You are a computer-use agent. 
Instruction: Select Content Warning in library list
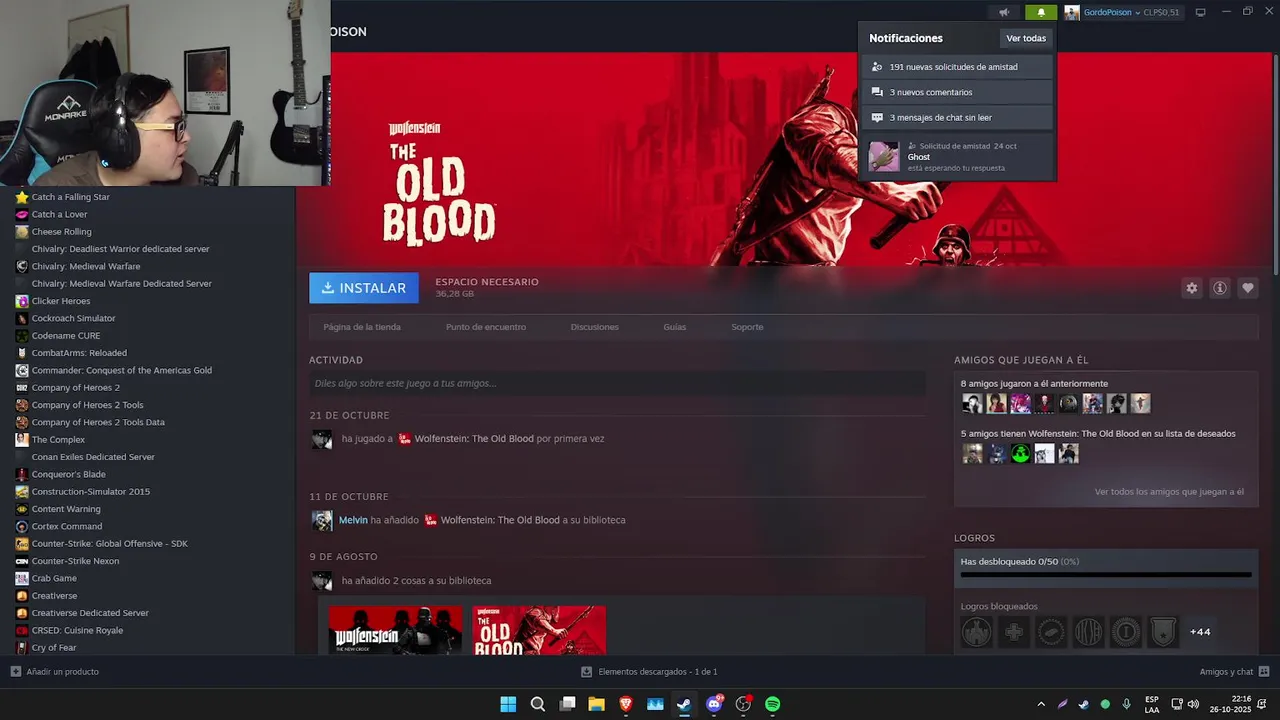pos(66,509)
